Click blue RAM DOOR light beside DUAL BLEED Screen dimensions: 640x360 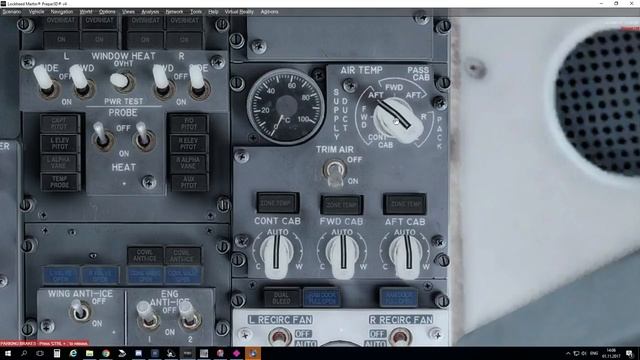tap(322, 298)
